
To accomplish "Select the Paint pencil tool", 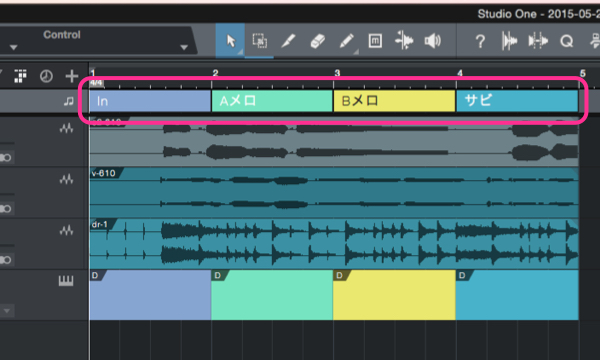I will click(x=346, y=41).
